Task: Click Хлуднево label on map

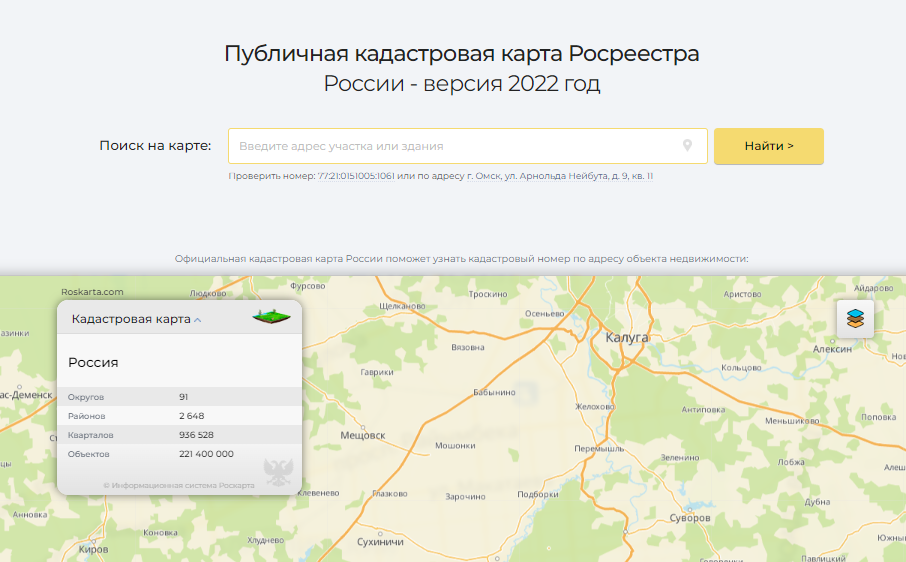Action: (x=266, y=541)
